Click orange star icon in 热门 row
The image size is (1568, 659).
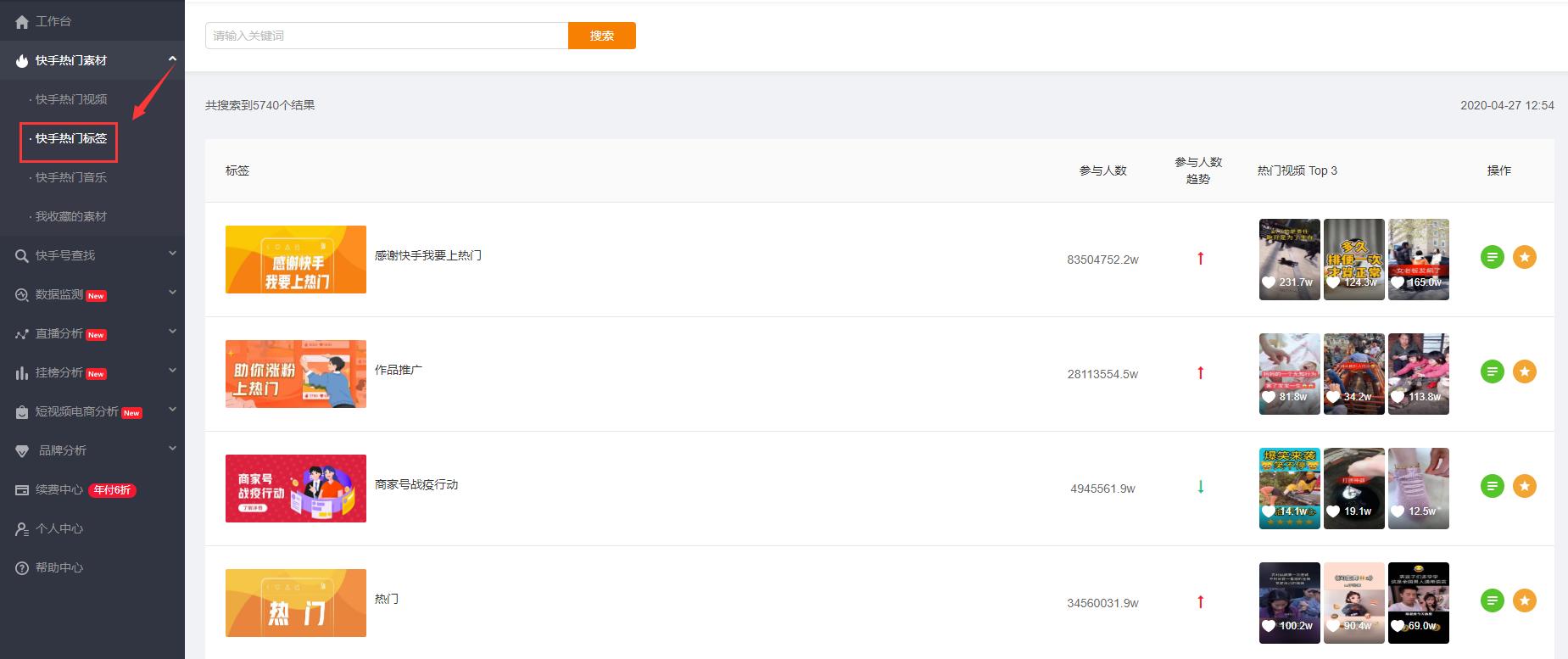click(1525, 600)
